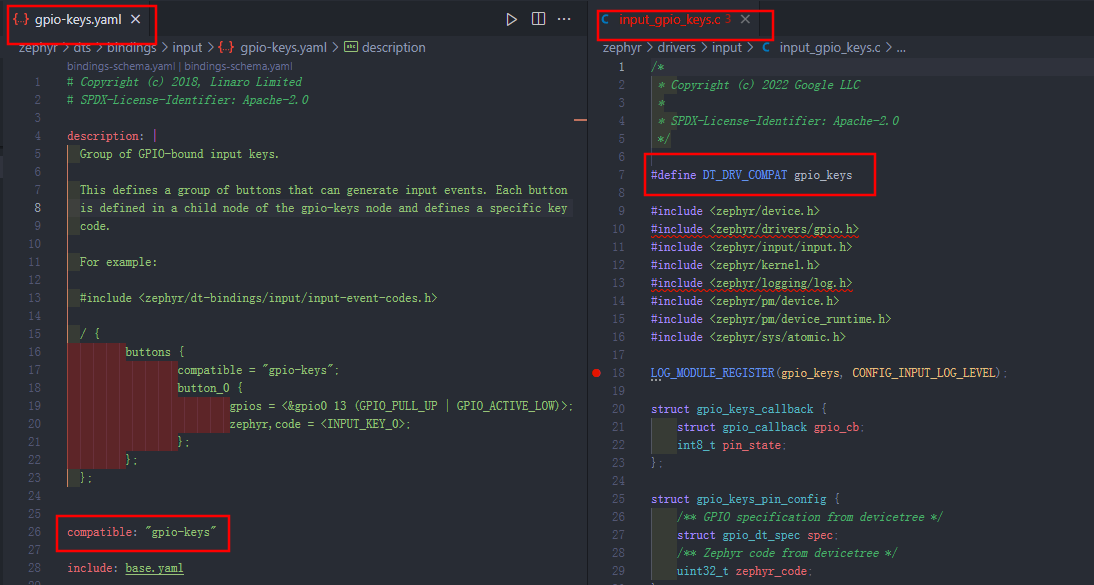Select 'bindings' in left breadcrumb
1094x585 pixels.
[132, 47]
